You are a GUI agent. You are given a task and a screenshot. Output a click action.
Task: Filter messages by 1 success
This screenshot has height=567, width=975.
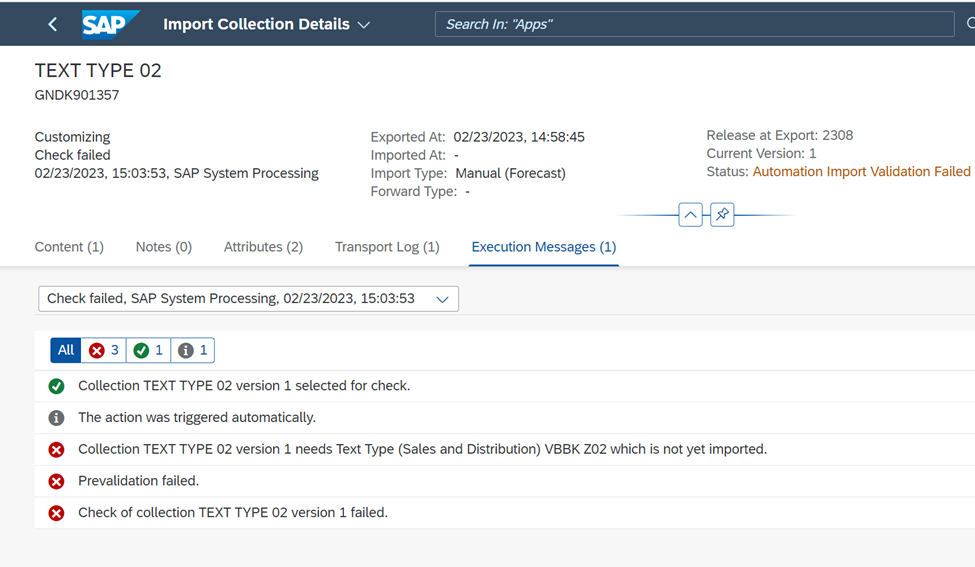(x=149, y=350)
